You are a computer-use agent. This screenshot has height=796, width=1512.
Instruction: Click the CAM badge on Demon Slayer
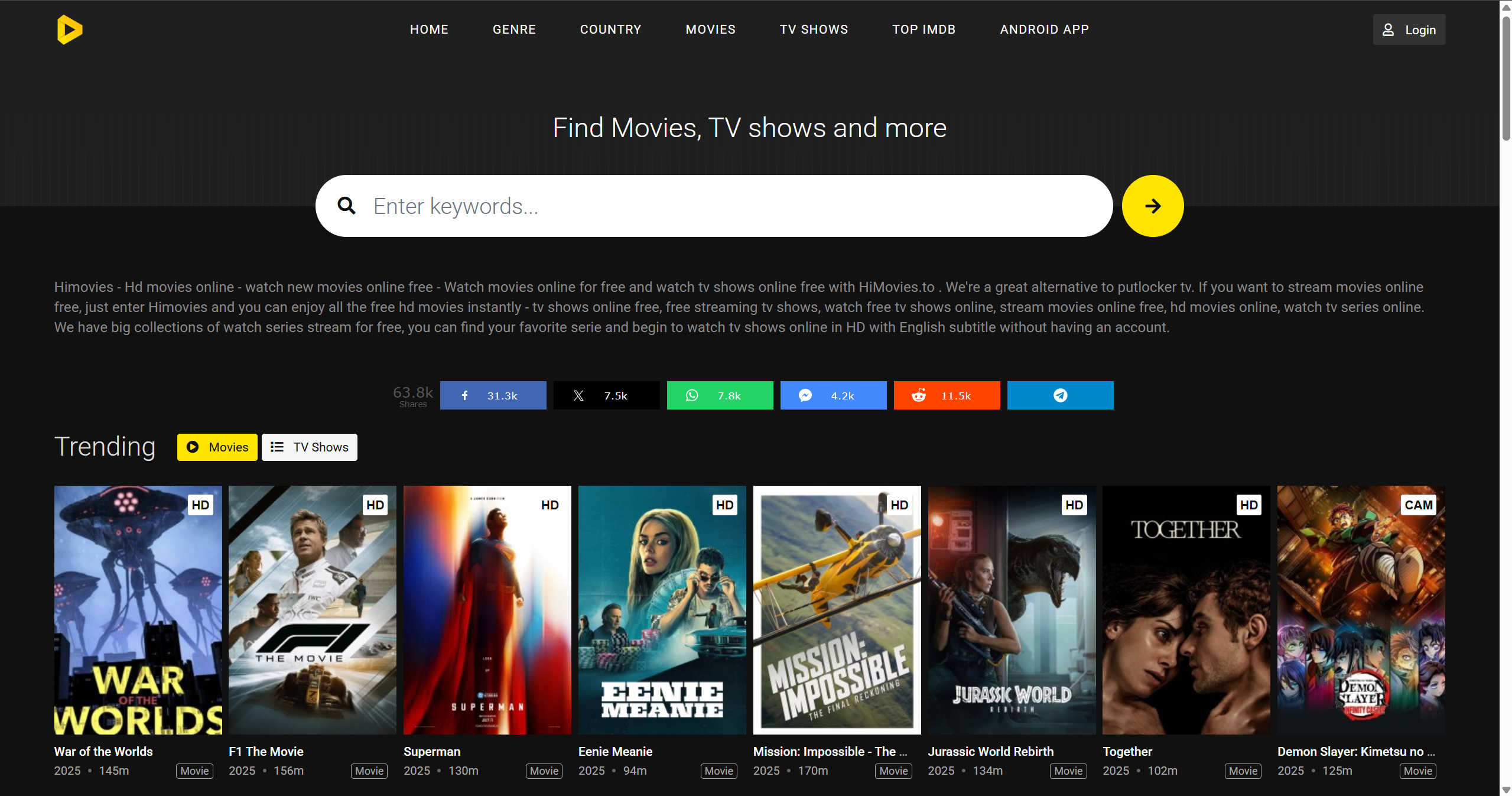[x=1418, y=505]
